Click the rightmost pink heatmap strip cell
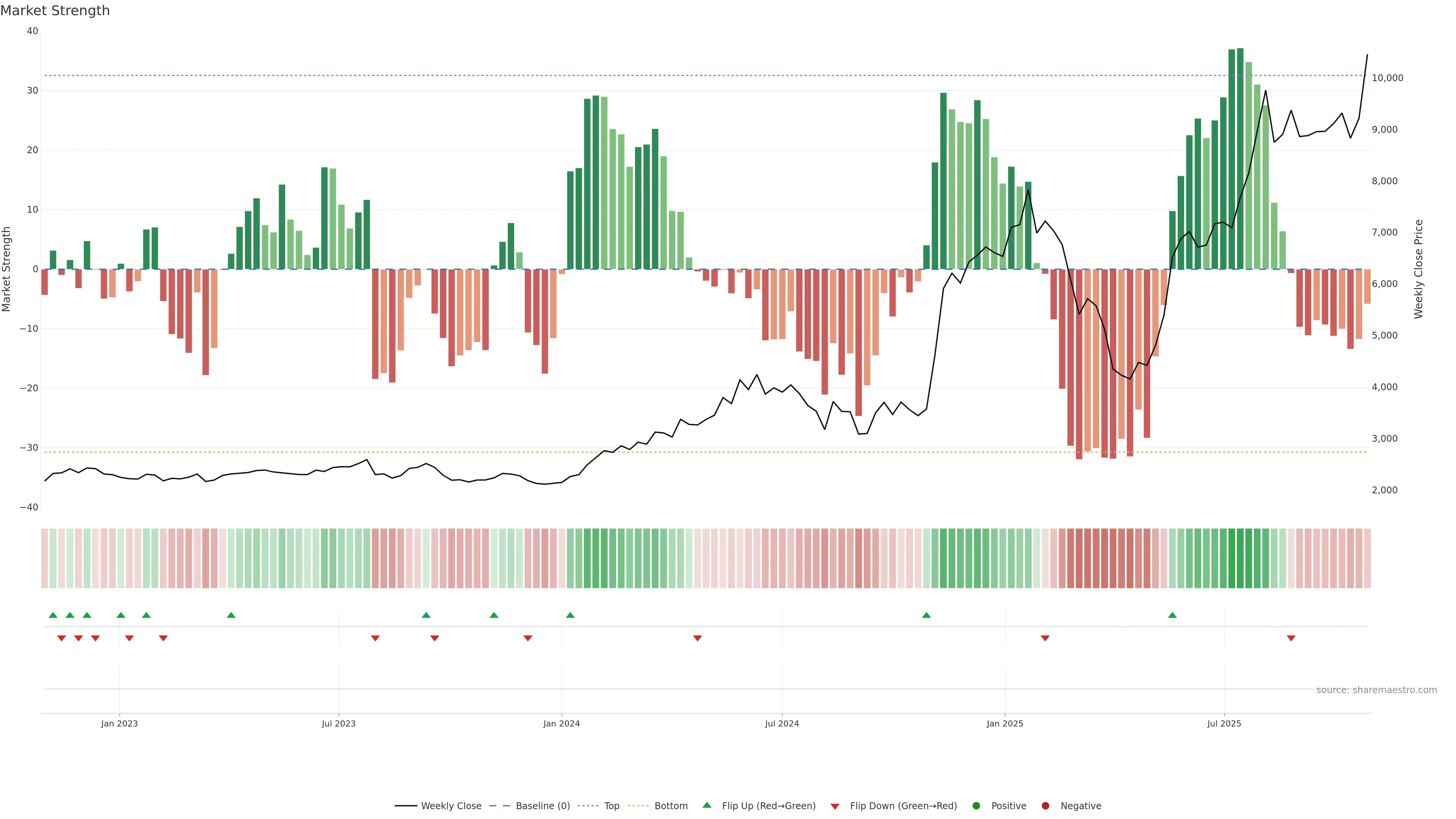This screenshot has height=819, width=1456. [1367, 559]
